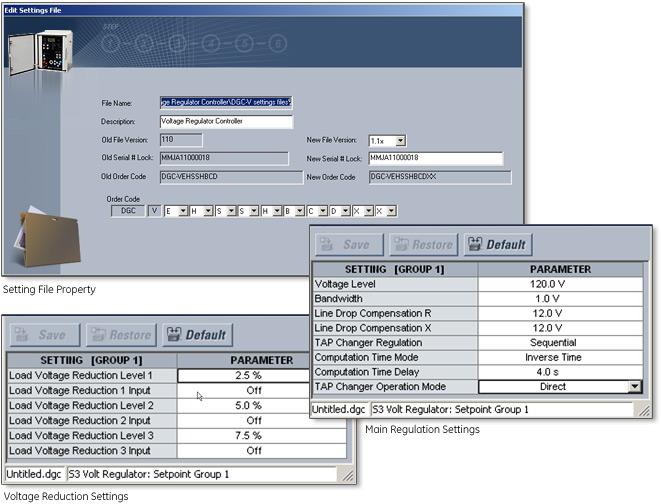This screenshot has height=504, width=661.
Task: Click Save in the Voltage Reduction panel
Action: tap(45, 335)
